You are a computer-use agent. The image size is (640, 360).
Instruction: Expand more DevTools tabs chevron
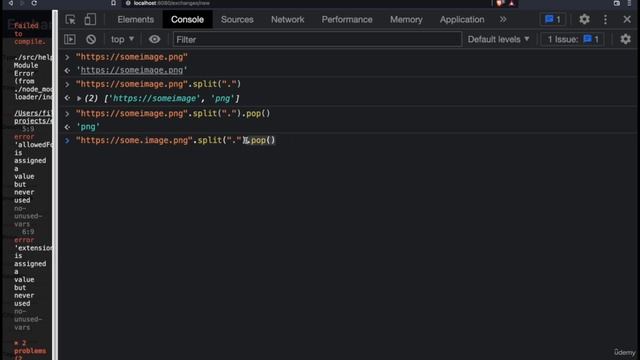tap(503, 20)
